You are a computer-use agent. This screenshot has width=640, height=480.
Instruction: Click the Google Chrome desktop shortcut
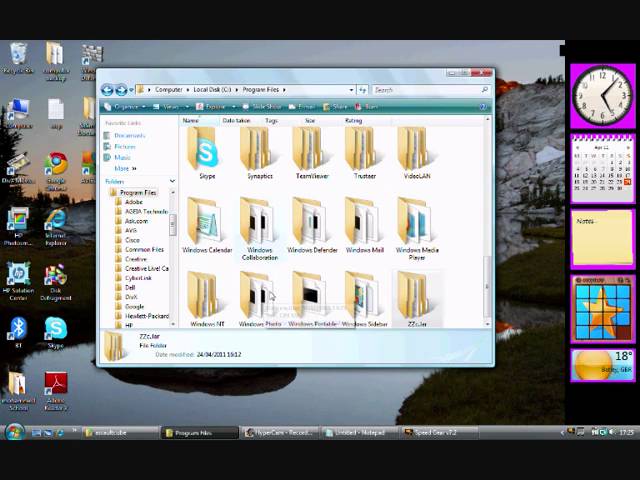coord(56,171)
